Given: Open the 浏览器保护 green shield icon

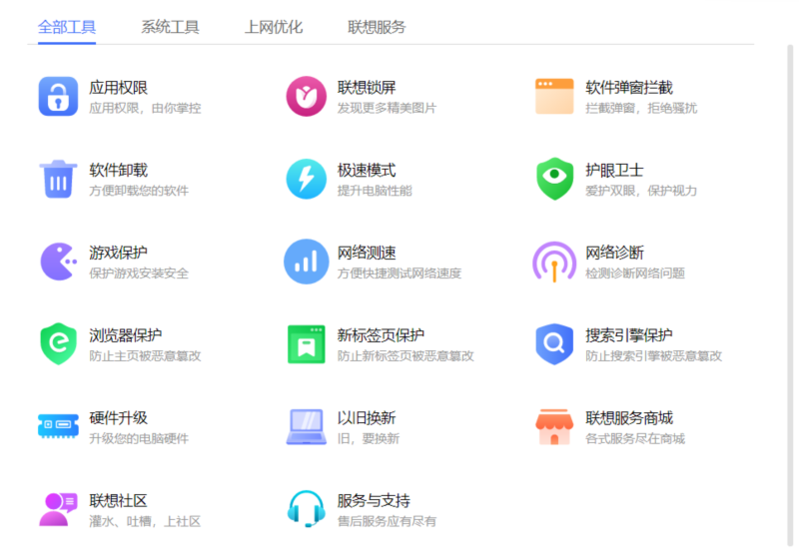Looking at the screenshot, I should [58, 344].
